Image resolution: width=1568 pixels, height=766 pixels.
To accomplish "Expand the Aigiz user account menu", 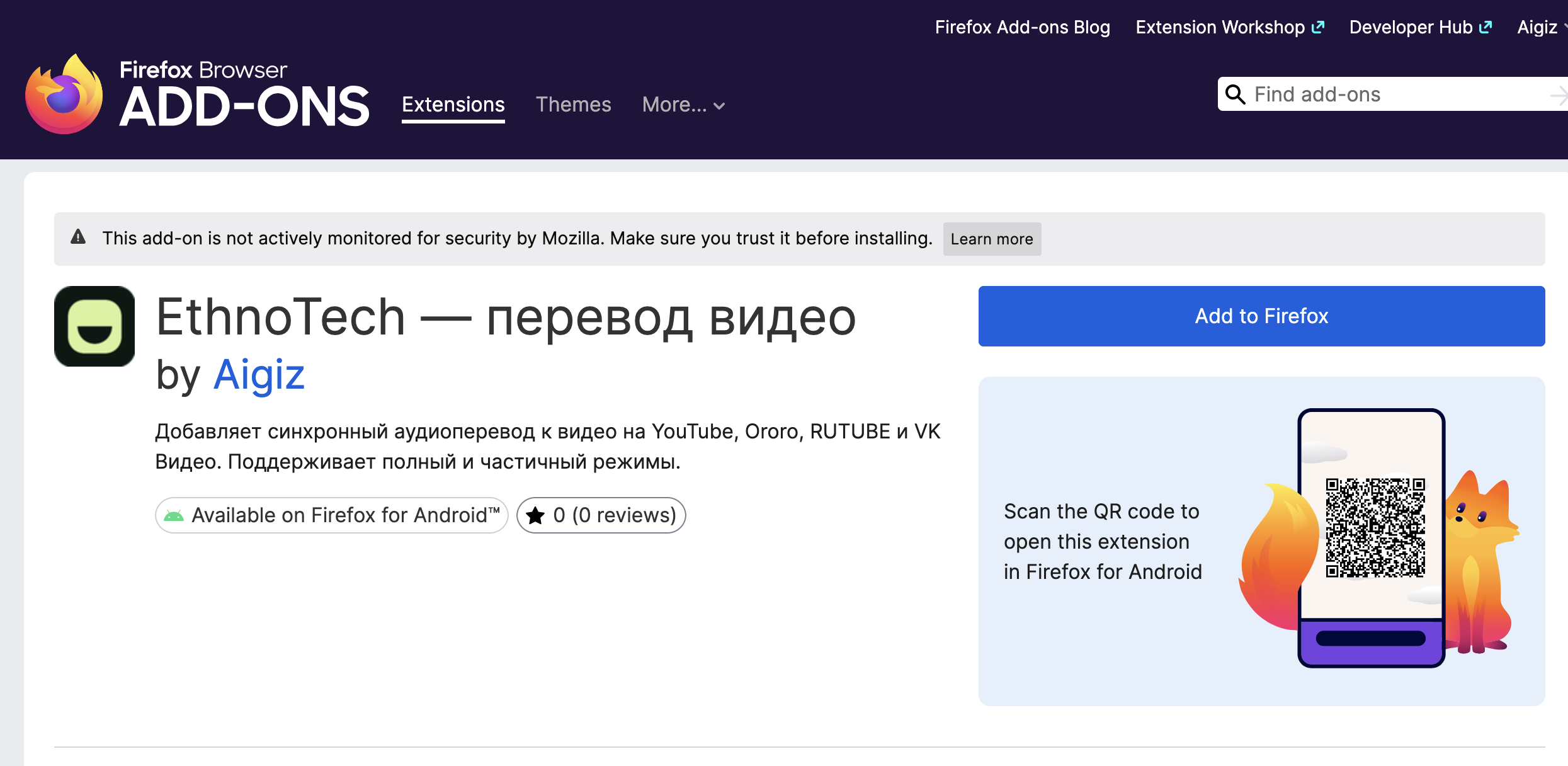I will pyautogui.click(x=1542, y=27).
